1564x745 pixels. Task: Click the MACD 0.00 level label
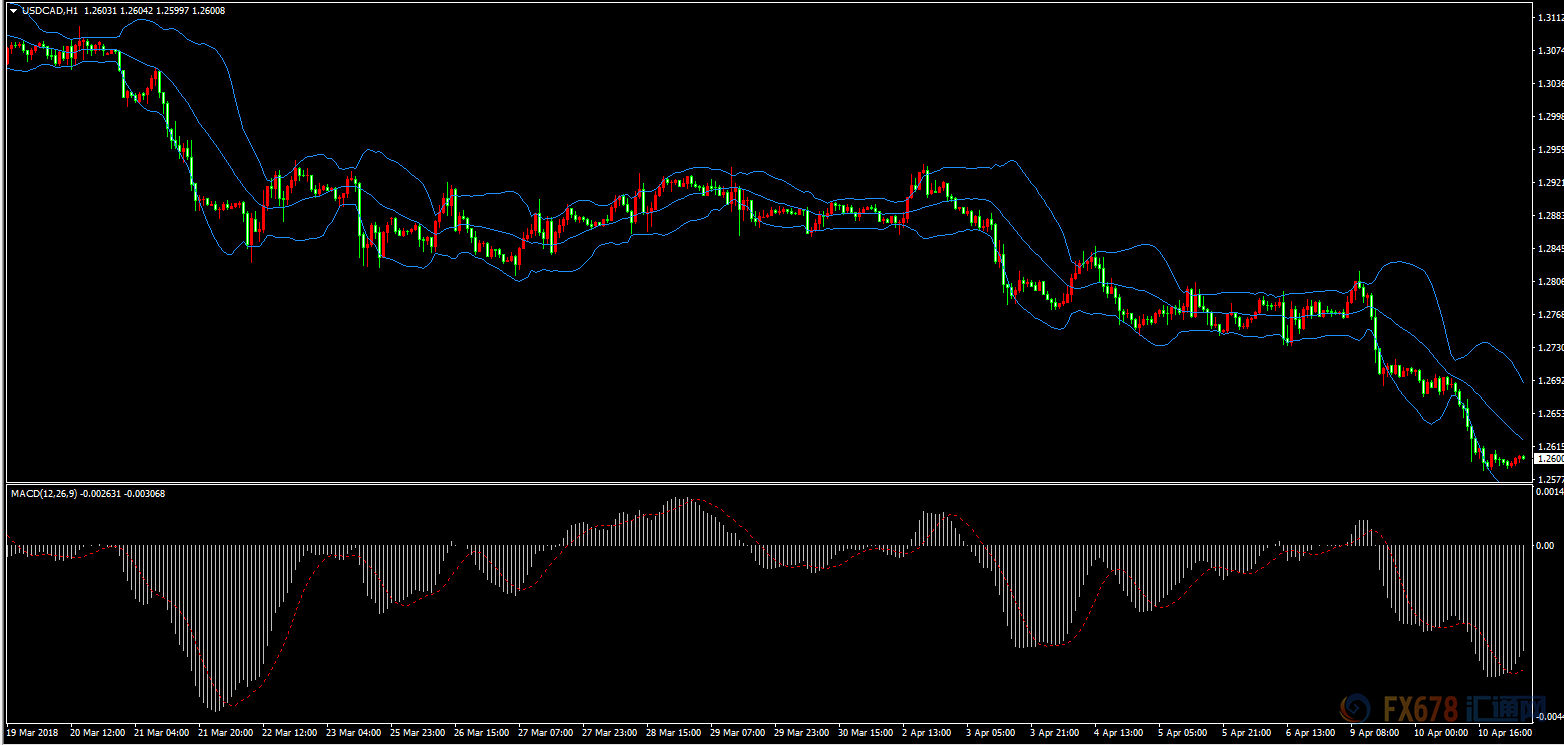pyautogui.click(x=1545, y=546)
